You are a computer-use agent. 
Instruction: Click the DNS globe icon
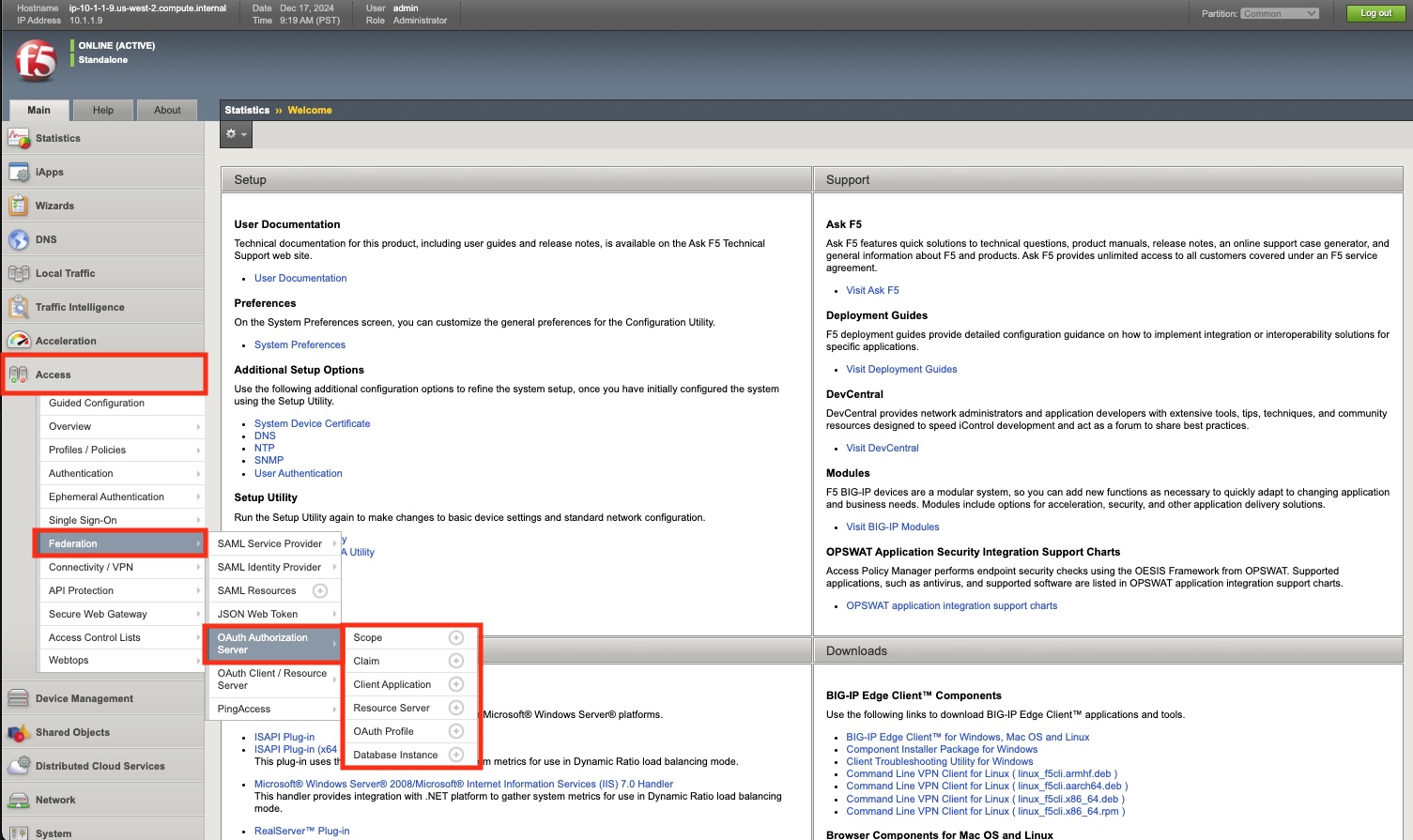(19, 239)
